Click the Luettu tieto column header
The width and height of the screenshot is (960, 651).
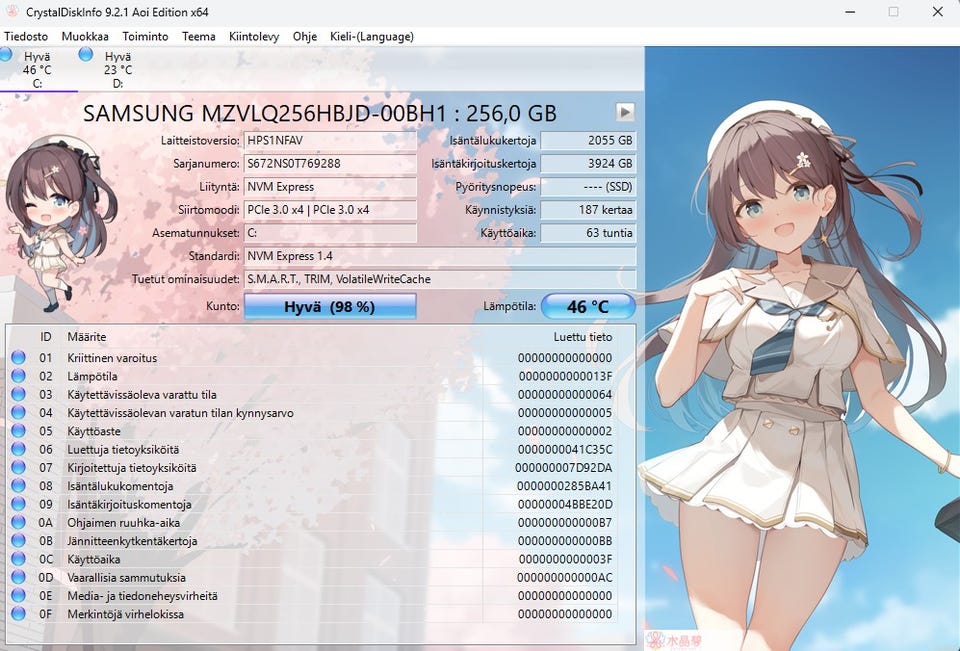(582, 337)
